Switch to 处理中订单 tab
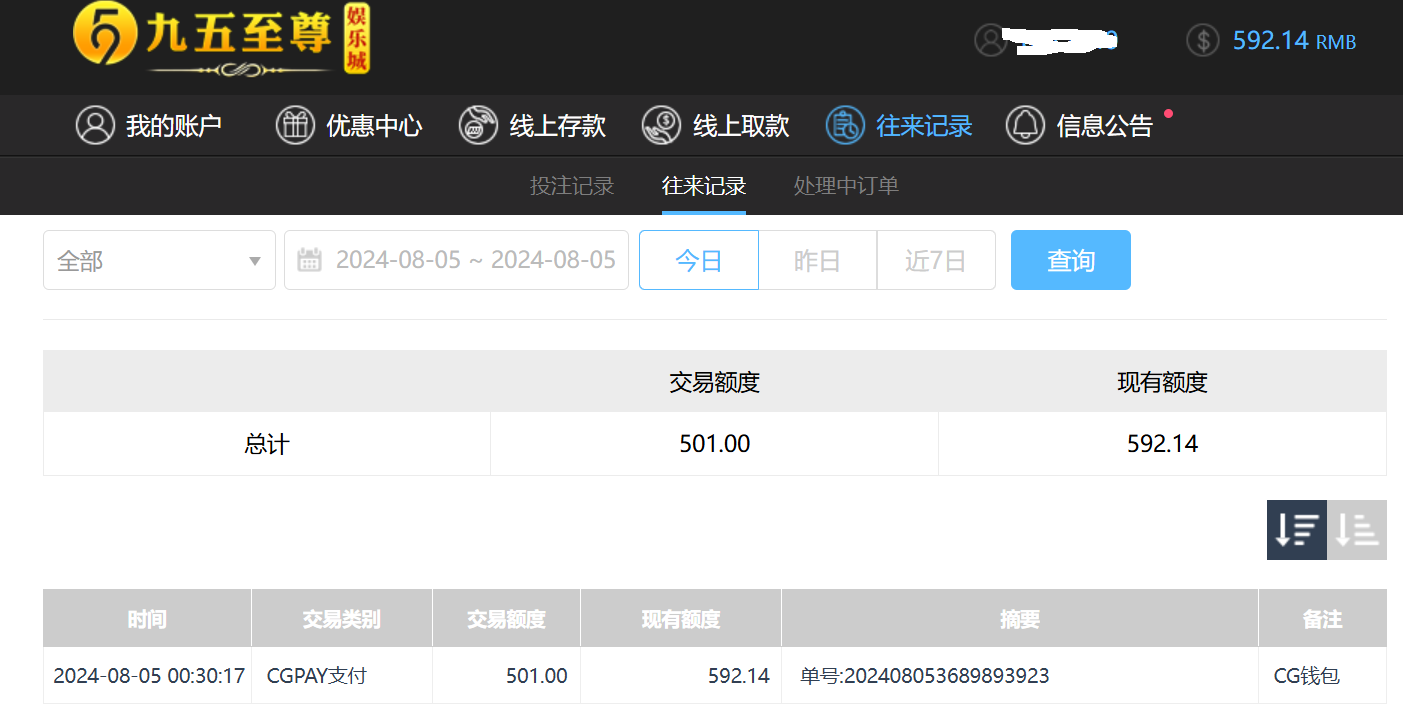This screenshot has height=721, width=1403. coord(846,186)
